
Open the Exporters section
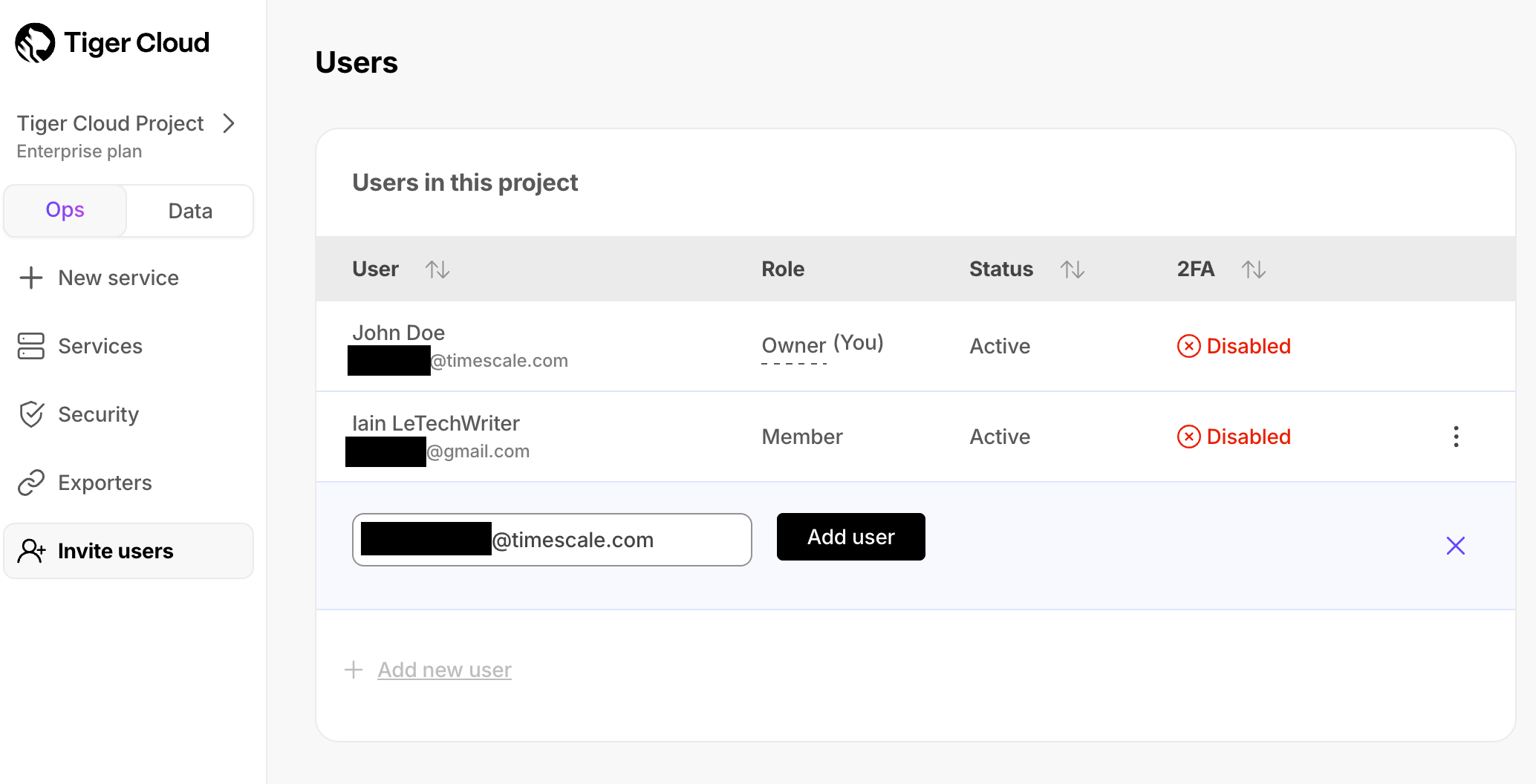(105, 483)
